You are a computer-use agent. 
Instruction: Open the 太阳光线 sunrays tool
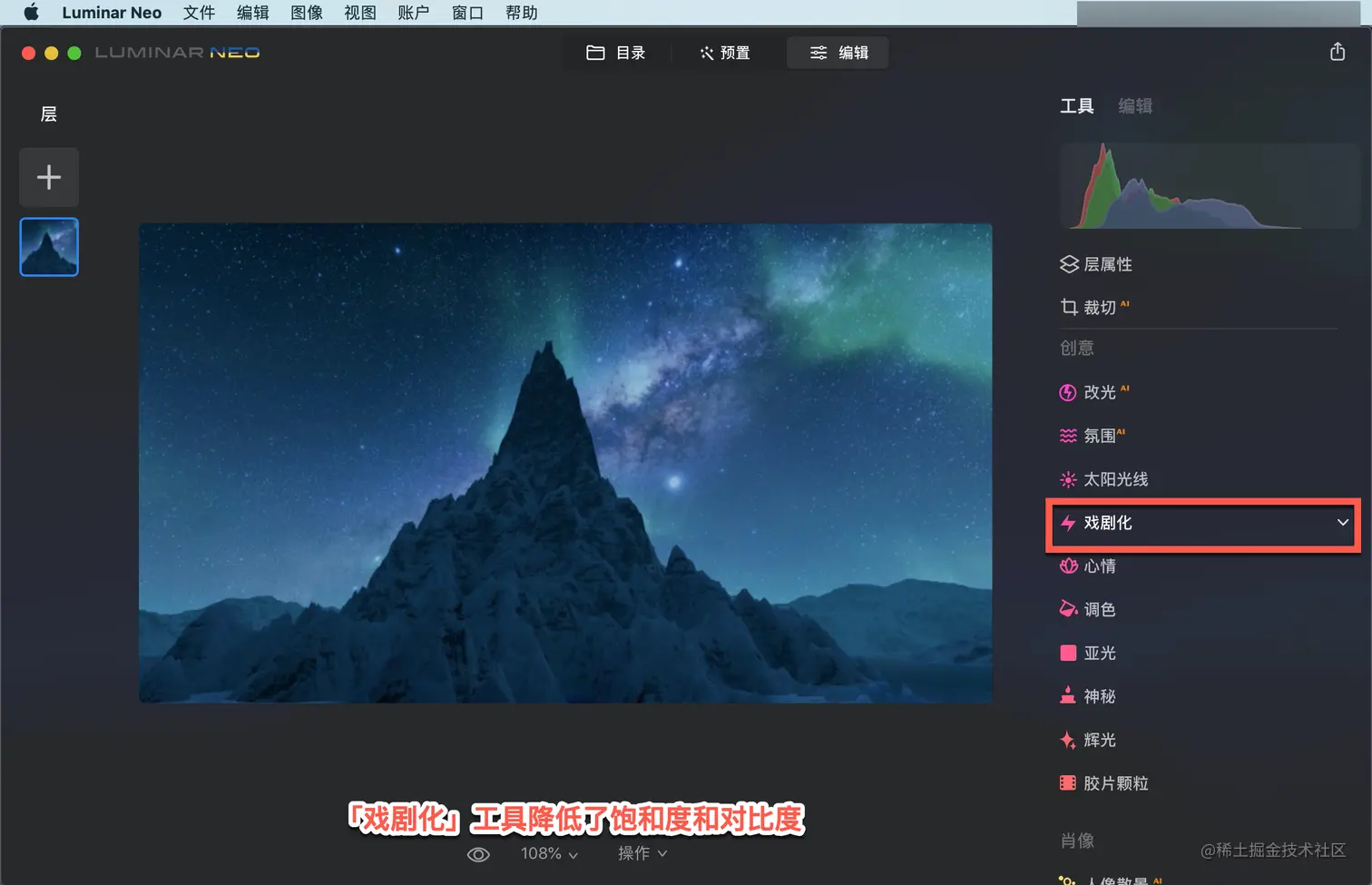[1104, 479]
